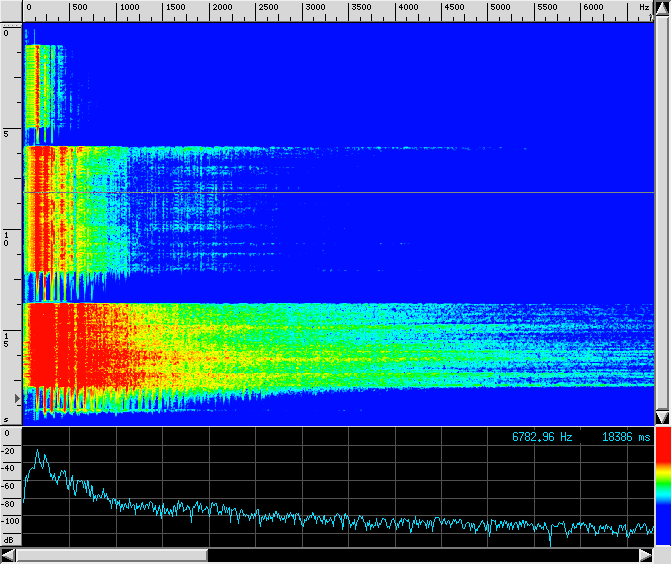Image resolution: width=671 pixels, height=564 pixels.
Task: Click the up arrow of vertical scrollbar
Action: click(662, 9)
